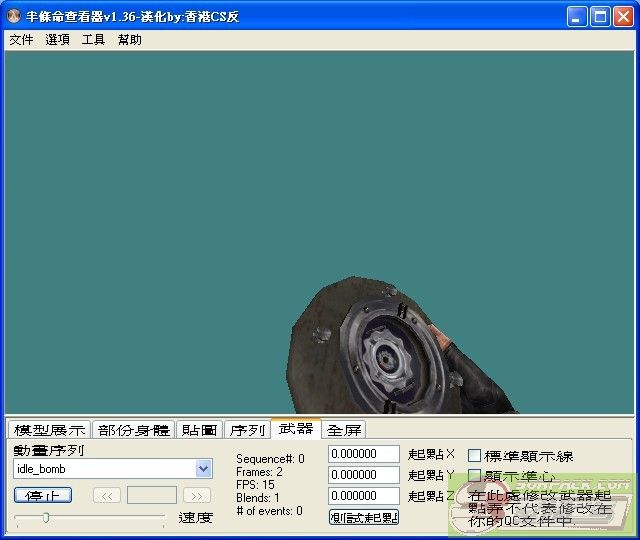Click the Frames: 2 text
The image size is (640, 540).
(259, 472)
